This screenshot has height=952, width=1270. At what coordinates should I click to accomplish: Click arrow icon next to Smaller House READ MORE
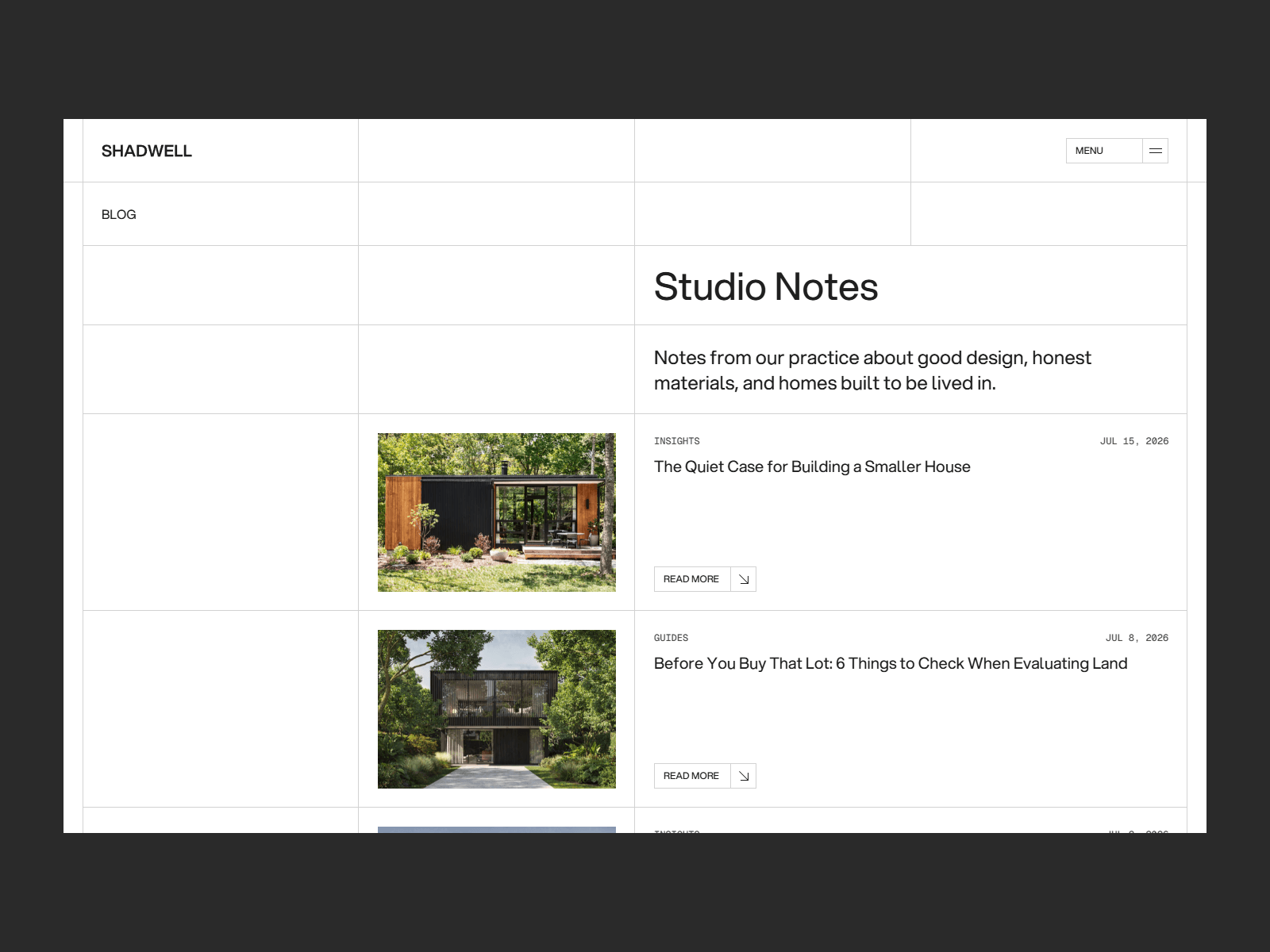(x=744, y=579)
